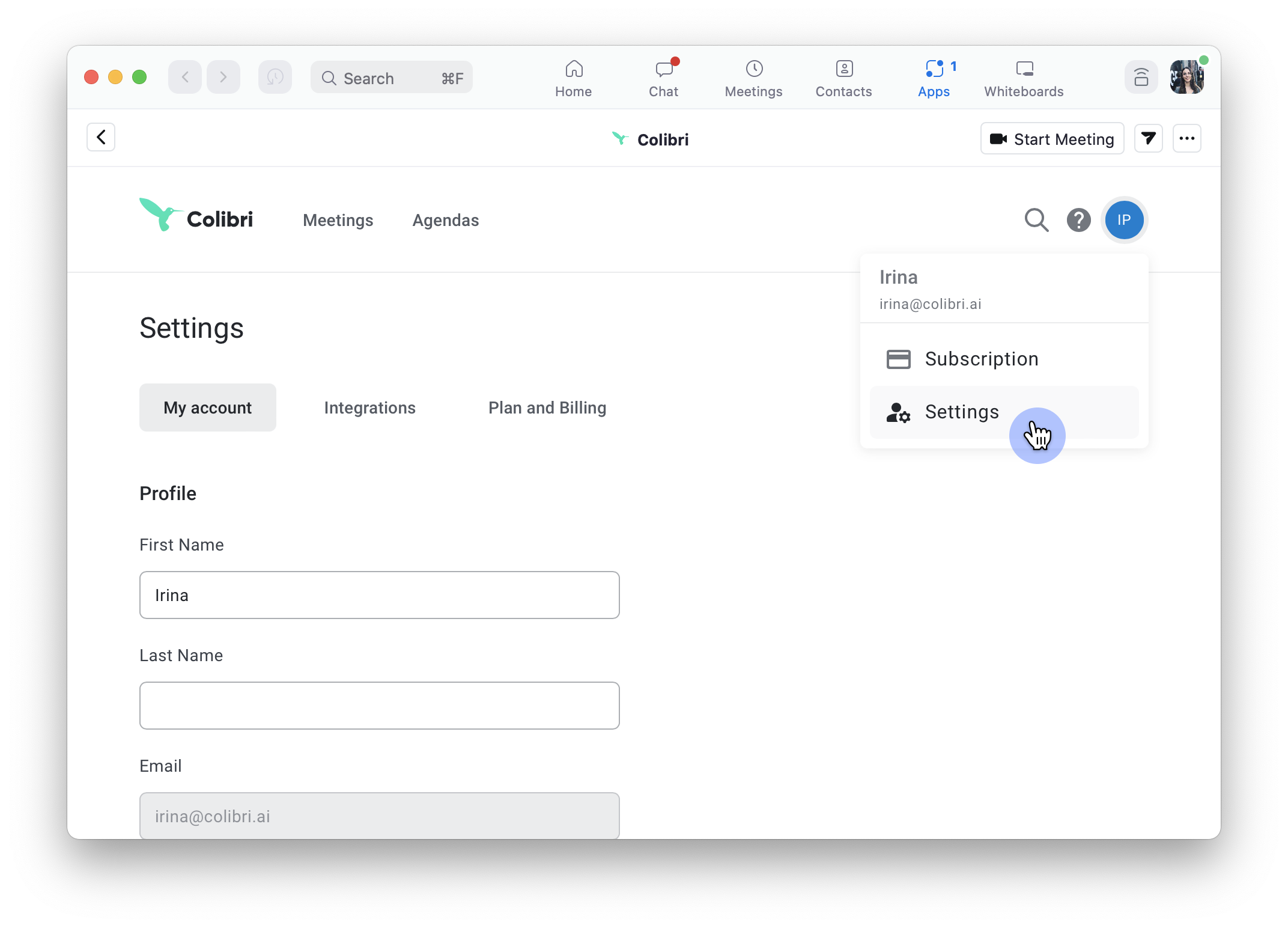1288x928 pixels.
Task: Close the Zoom window
Action: click(91, 77)
